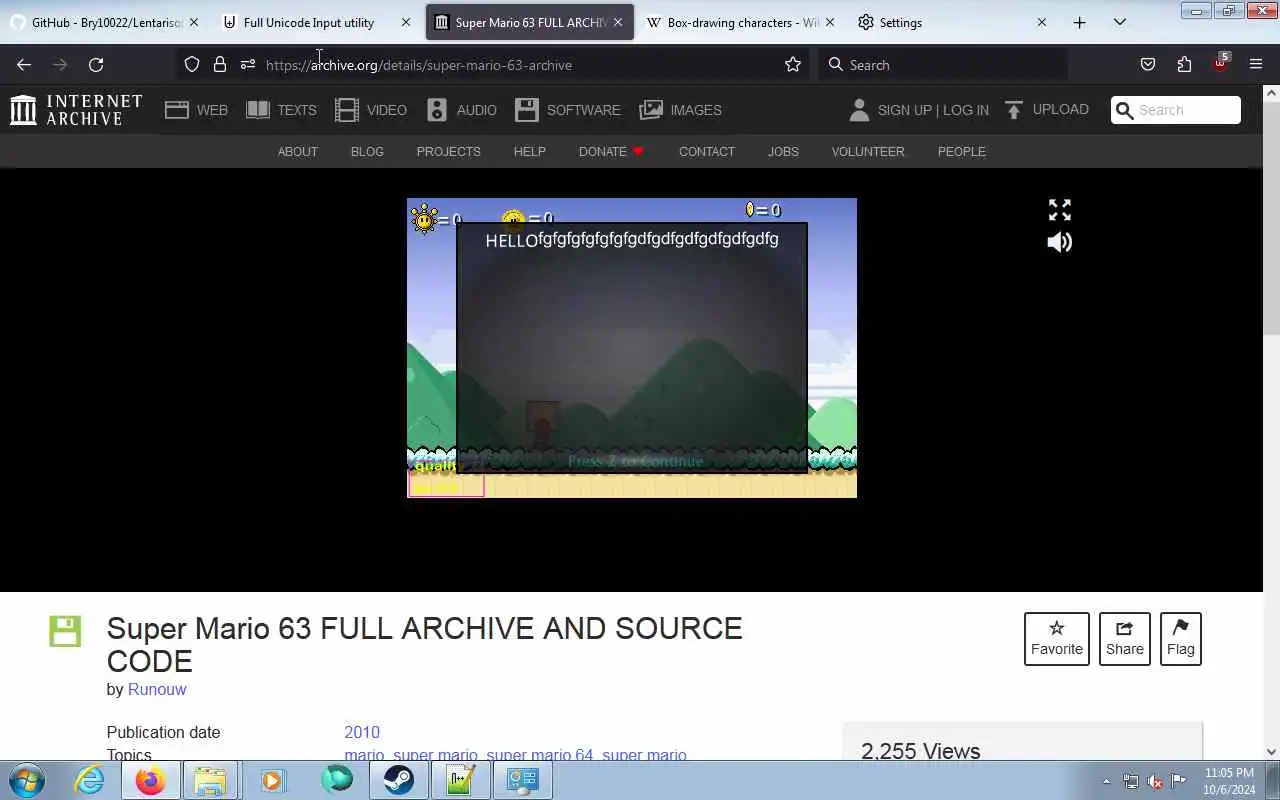Screen dimensions: 1280x800
Task: Favorite this archive item
Action: (1057, 639)
